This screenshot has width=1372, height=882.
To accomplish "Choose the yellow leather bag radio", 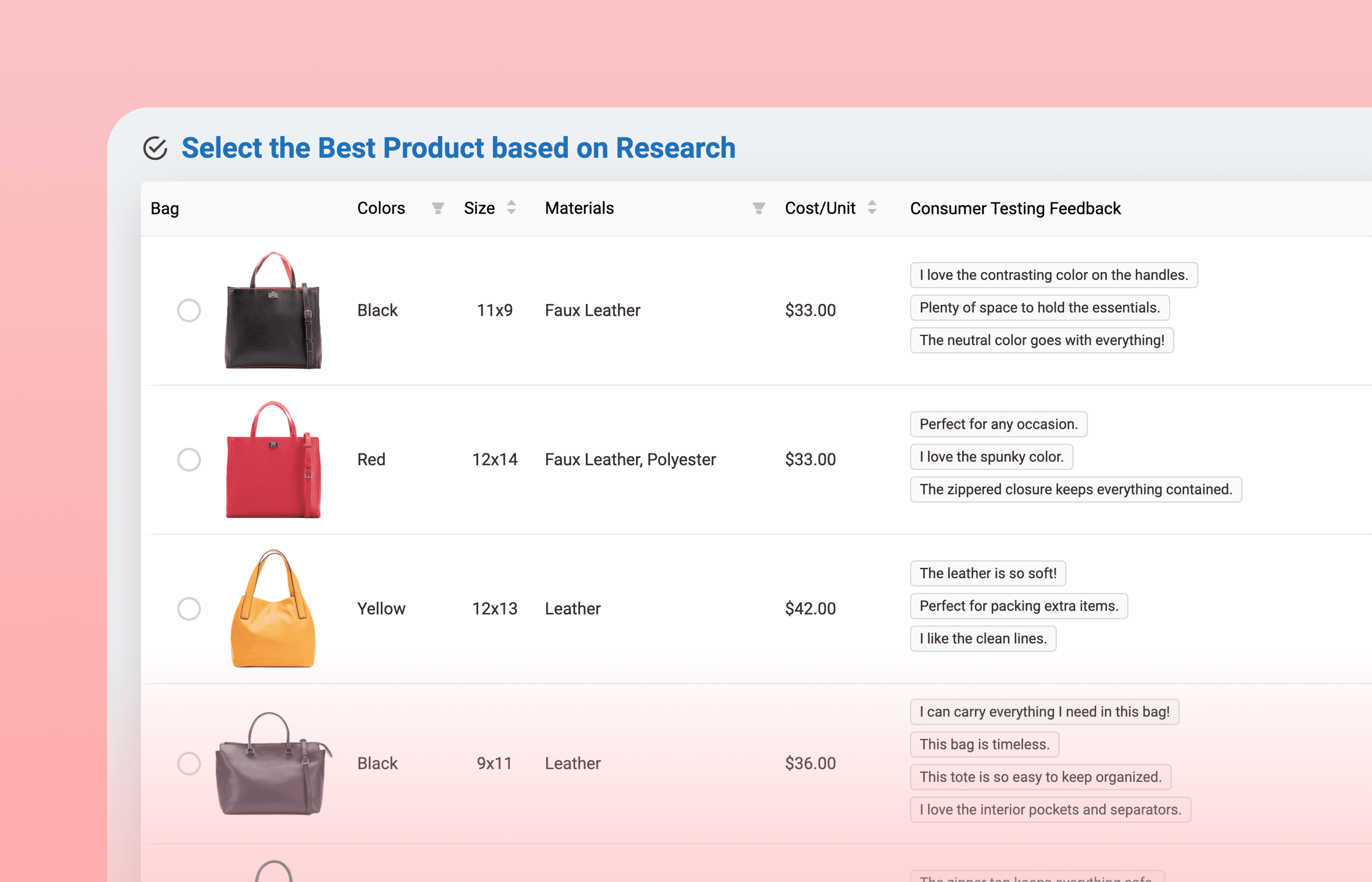I will coord(189,608).
